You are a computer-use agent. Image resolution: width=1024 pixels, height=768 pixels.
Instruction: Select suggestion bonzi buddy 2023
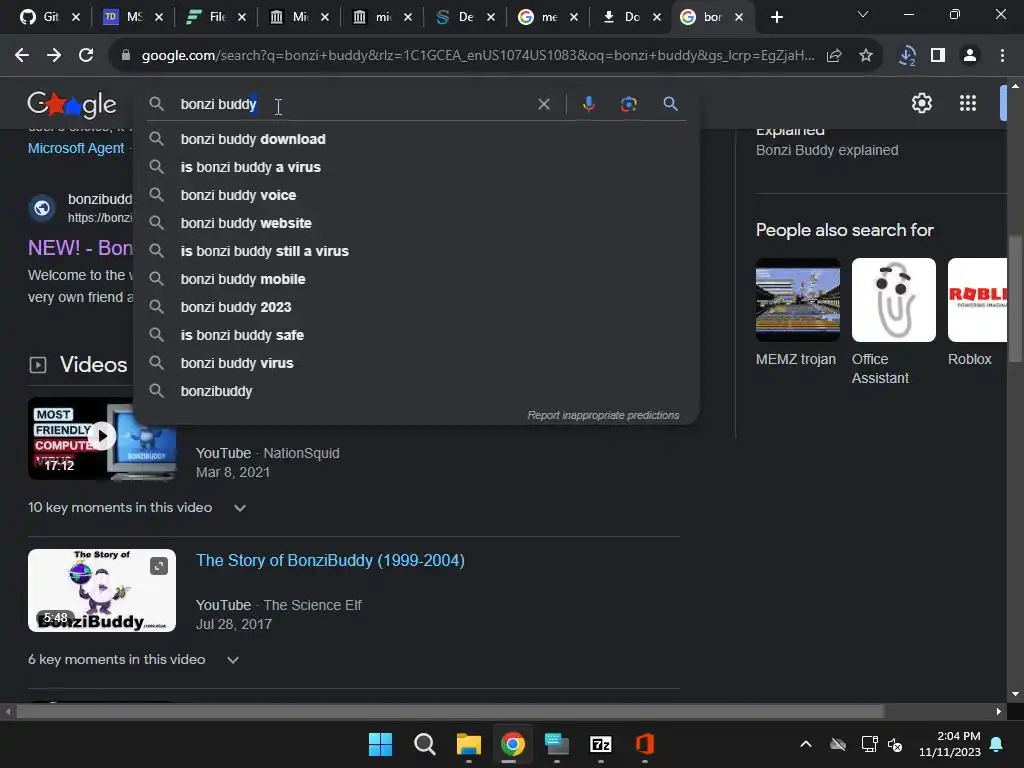tap(416, 308)
